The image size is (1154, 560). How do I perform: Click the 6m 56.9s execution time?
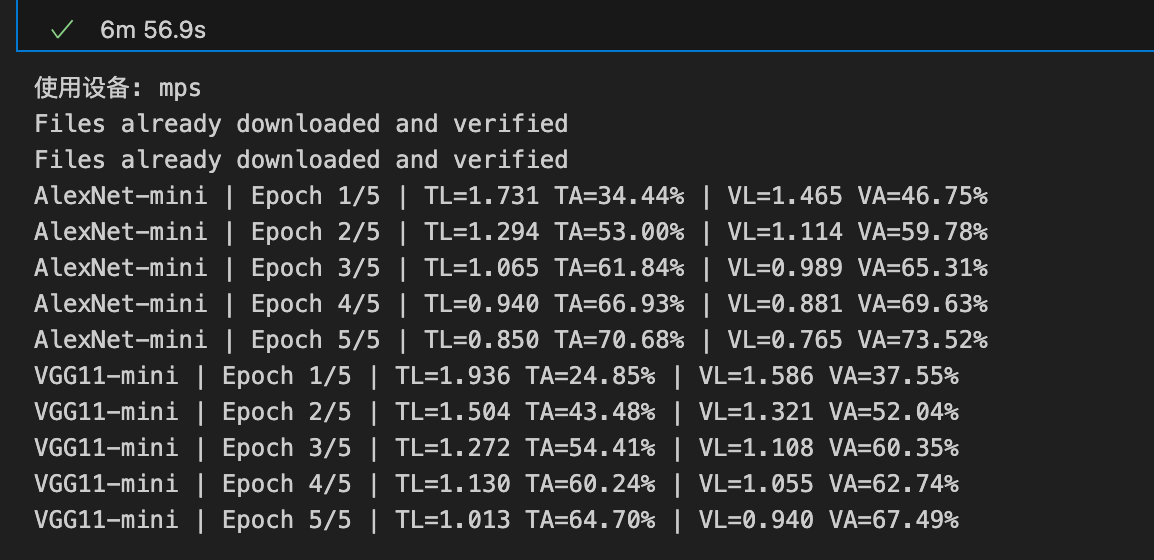point(153,30)
